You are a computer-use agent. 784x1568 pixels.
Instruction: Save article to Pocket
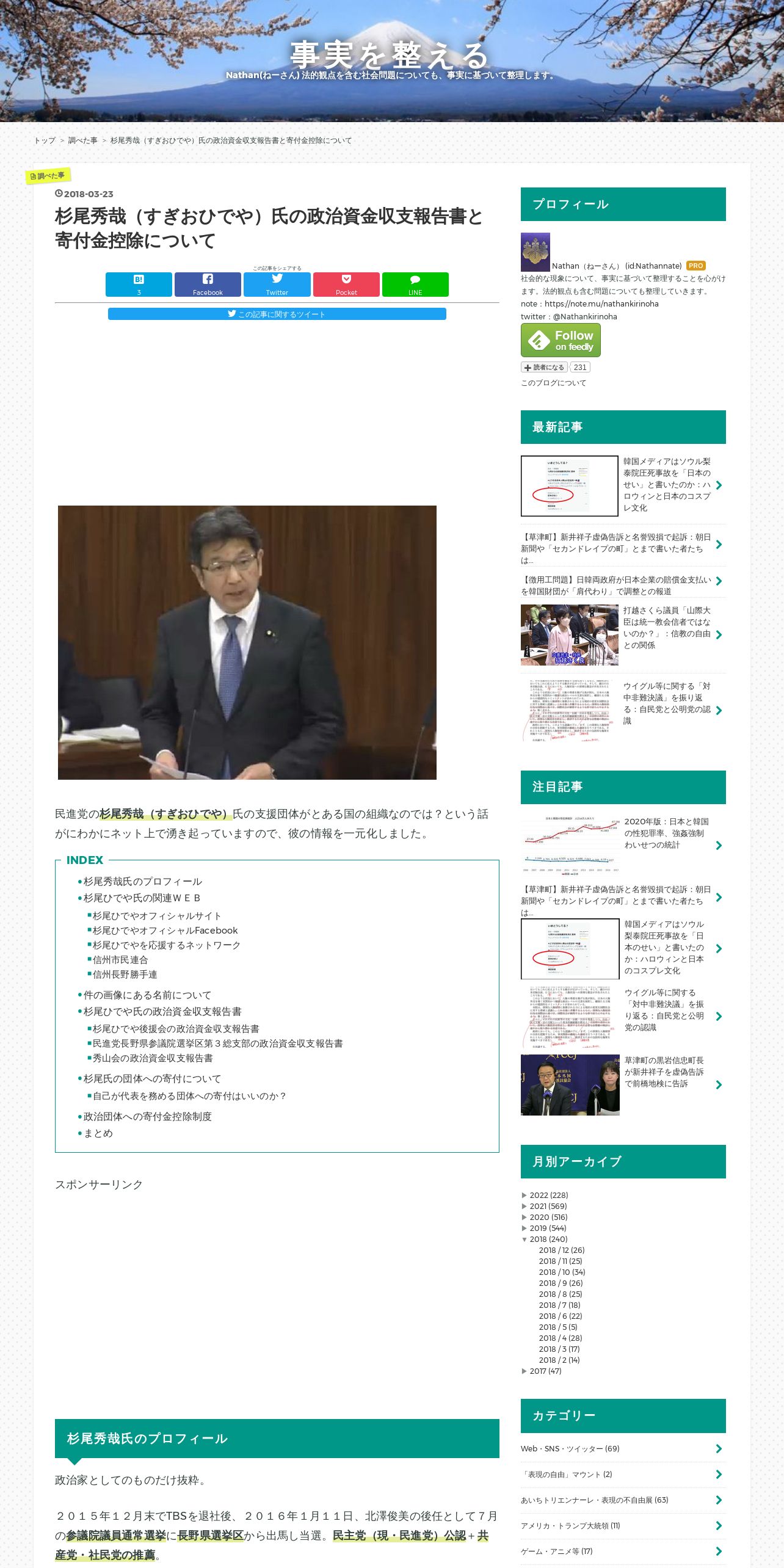[346, 285]
